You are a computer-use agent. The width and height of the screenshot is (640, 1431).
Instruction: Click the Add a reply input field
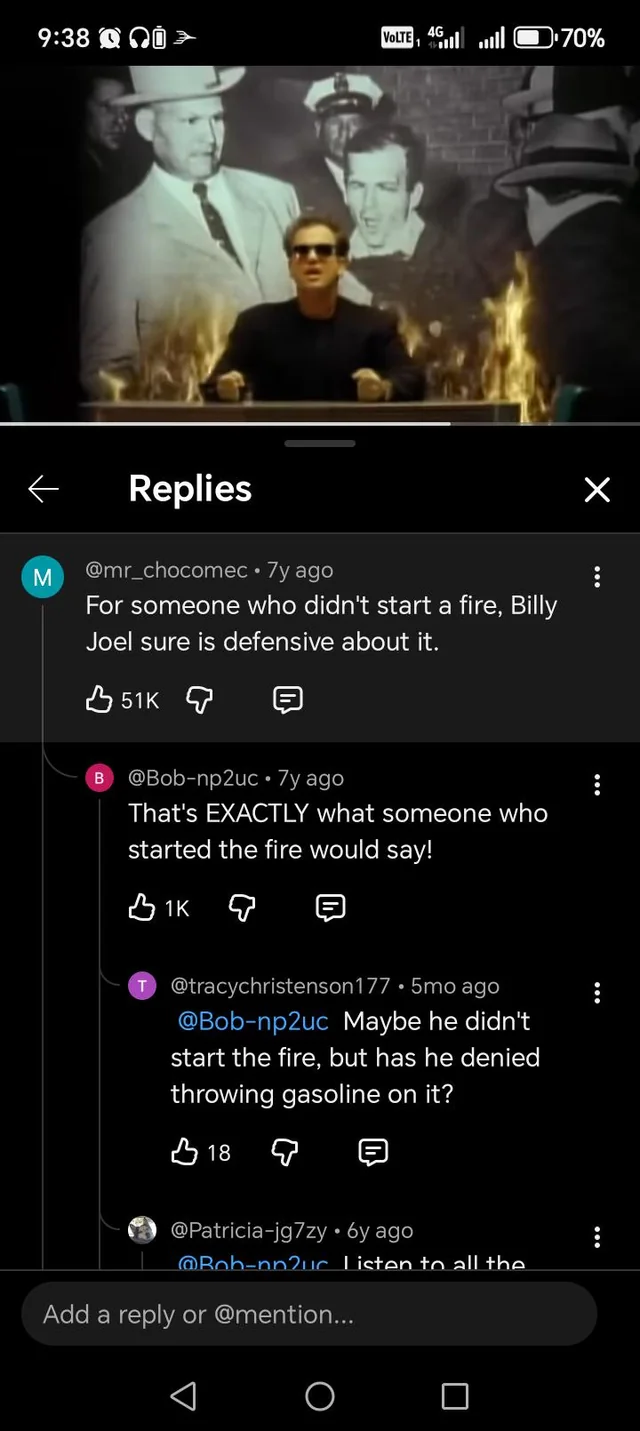pyautogui.click(x=309, y=1314)
